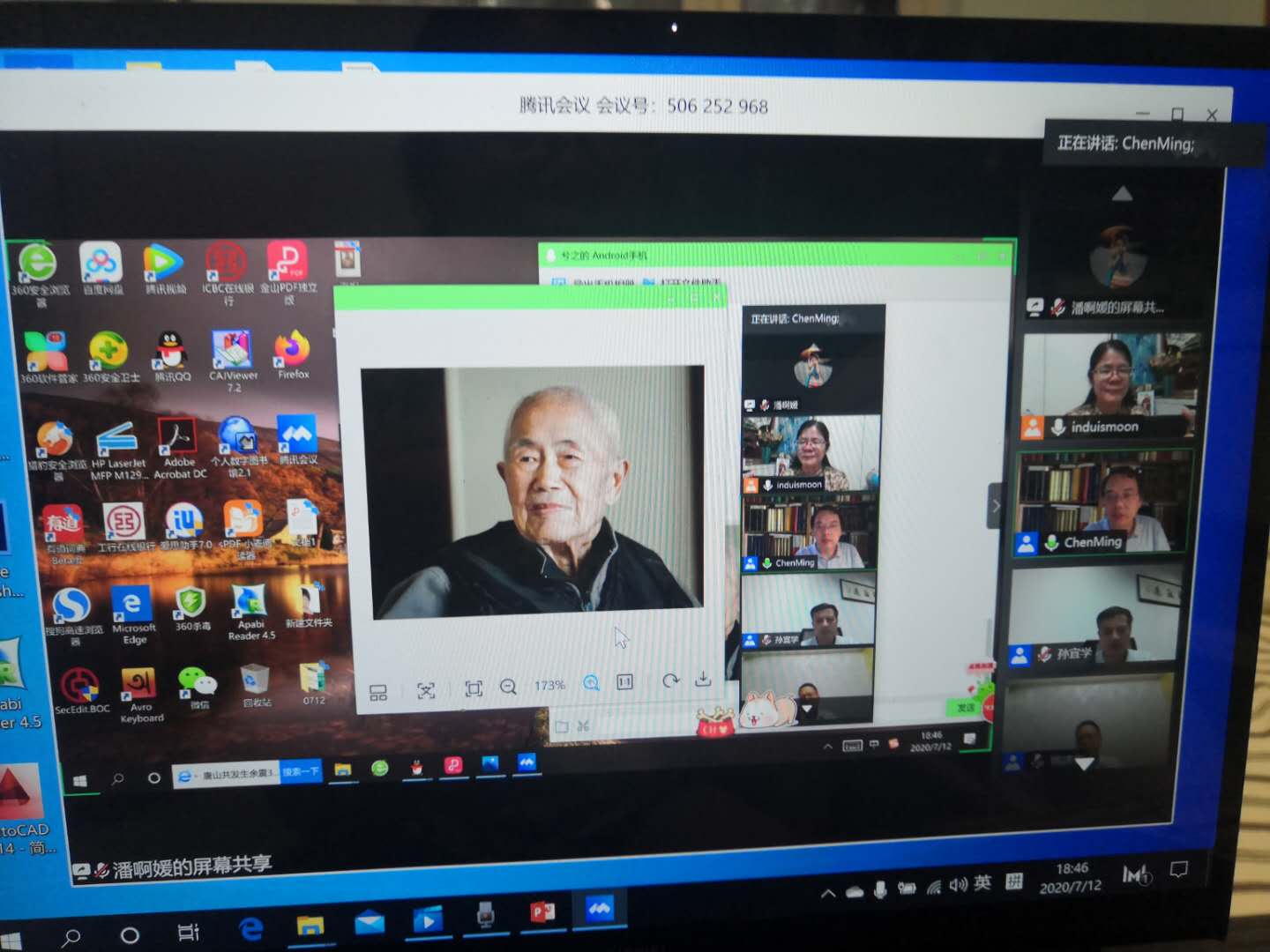Click the fit-to-window icon in viewer toolbar
The height and width of the screenshot is (952, 1270).
click(x=474, y=688)
